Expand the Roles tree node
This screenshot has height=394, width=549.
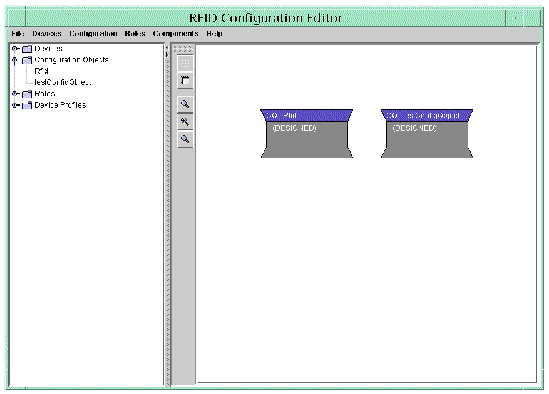click(x=15, y=94)
